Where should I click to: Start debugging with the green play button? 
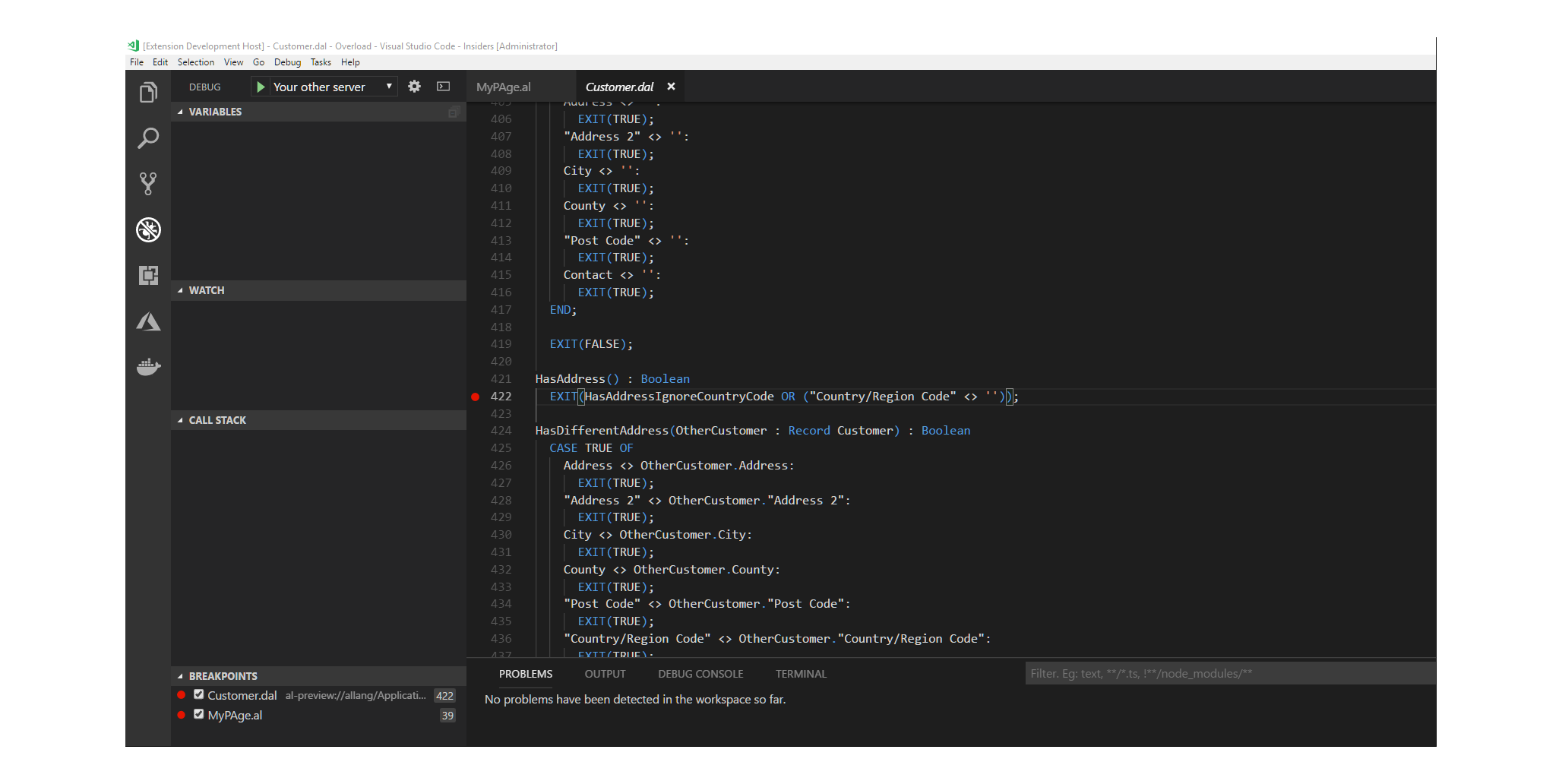261,87
